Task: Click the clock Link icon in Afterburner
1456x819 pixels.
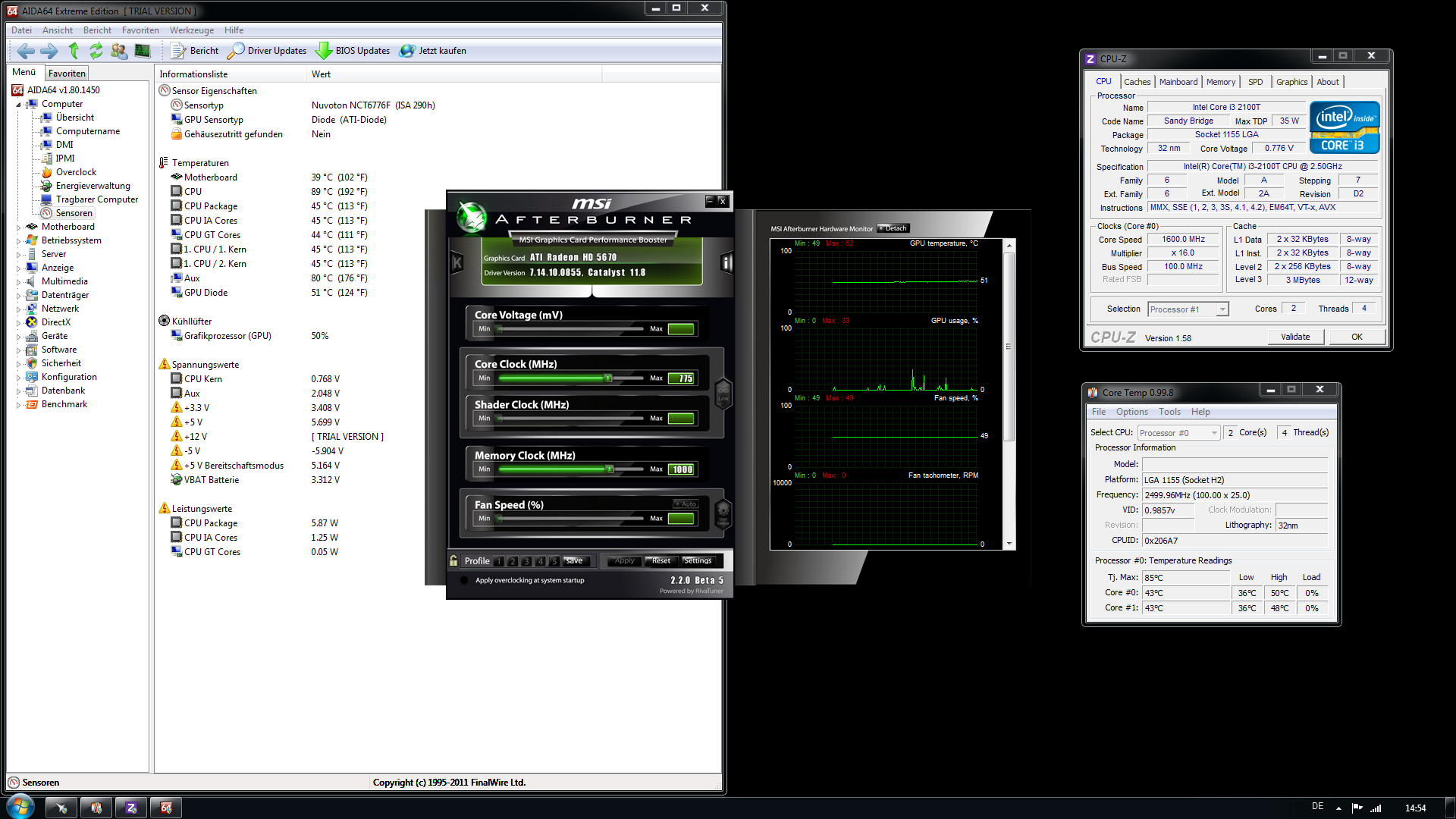Action: [723, 394]
